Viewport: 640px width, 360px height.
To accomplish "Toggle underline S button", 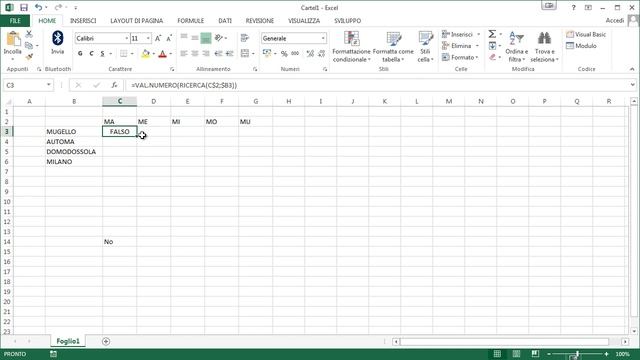I will tap(102, 53).
